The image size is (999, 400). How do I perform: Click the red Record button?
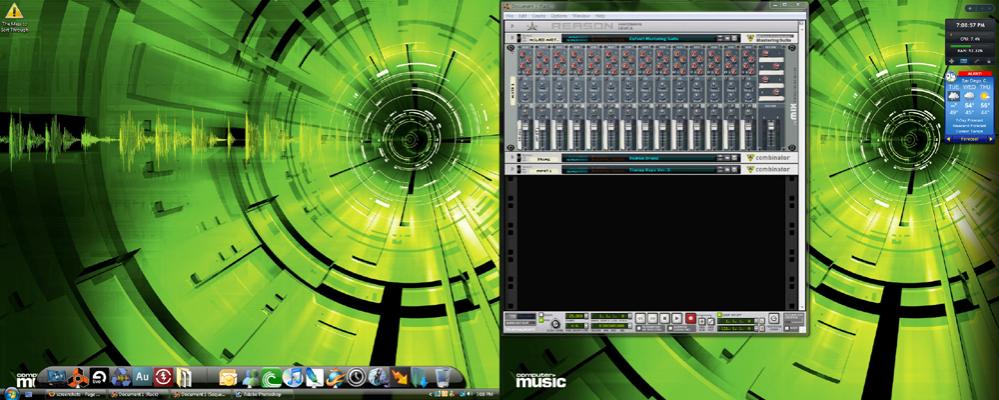click(x=690, y=318)
